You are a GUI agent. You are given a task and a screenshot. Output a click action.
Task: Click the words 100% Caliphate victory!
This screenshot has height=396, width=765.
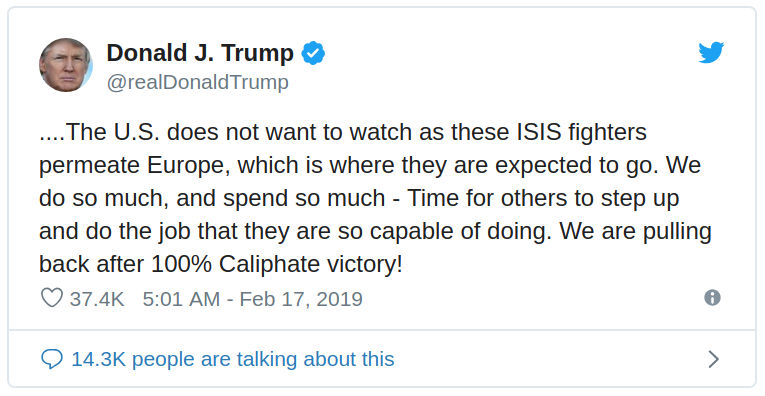(x=277, y=264)
